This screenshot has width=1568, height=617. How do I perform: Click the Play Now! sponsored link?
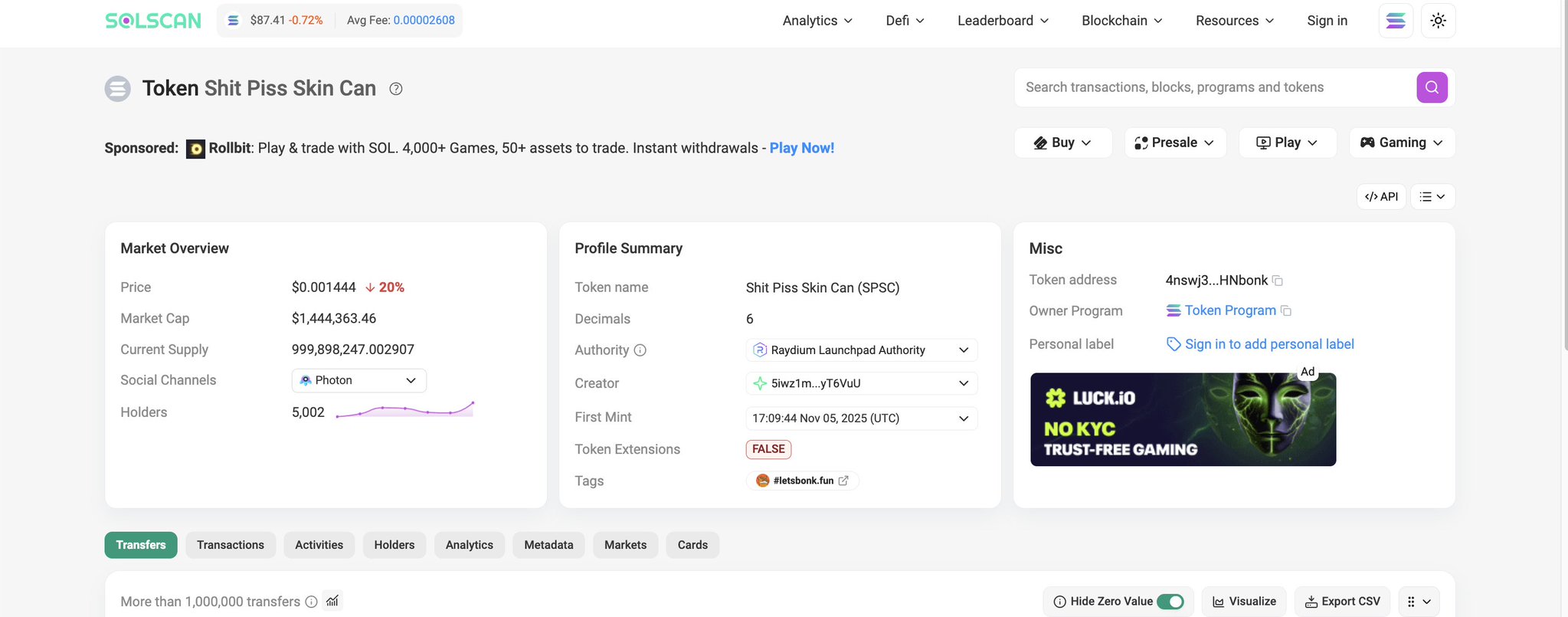click(x=801, y=148)
